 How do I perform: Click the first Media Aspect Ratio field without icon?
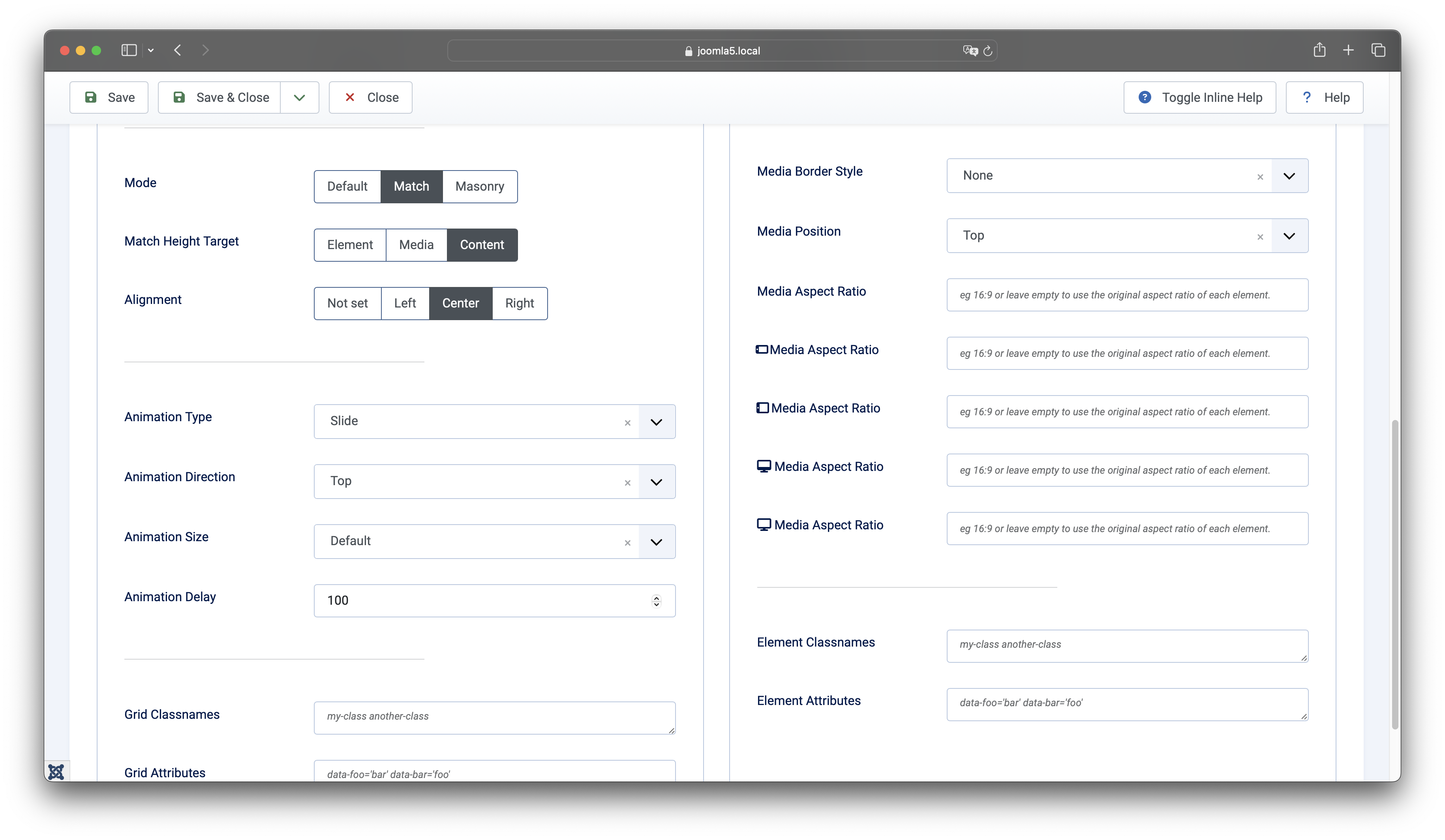coord(1127,295)
